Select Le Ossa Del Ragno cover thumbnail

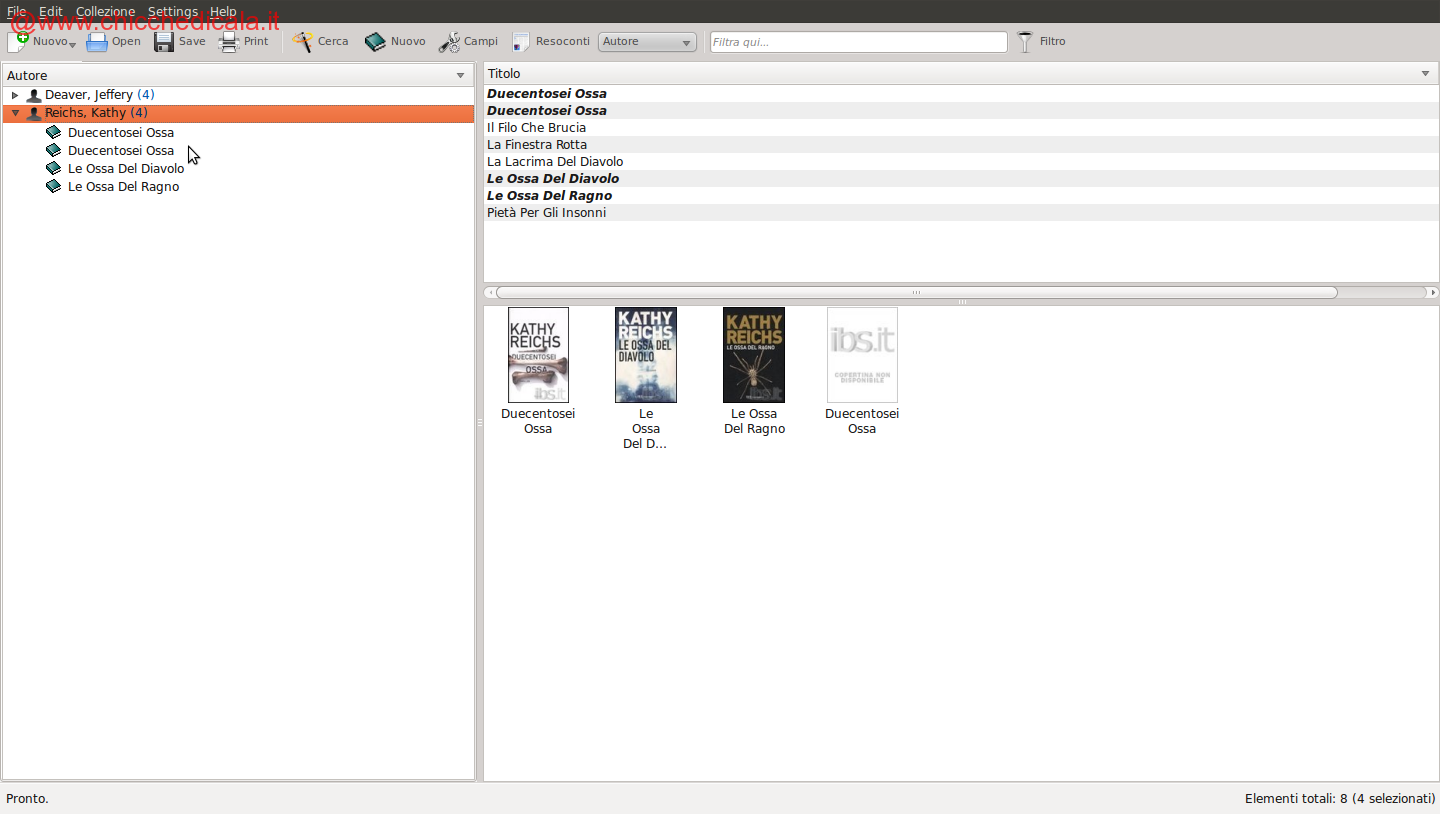pos(754,355)
